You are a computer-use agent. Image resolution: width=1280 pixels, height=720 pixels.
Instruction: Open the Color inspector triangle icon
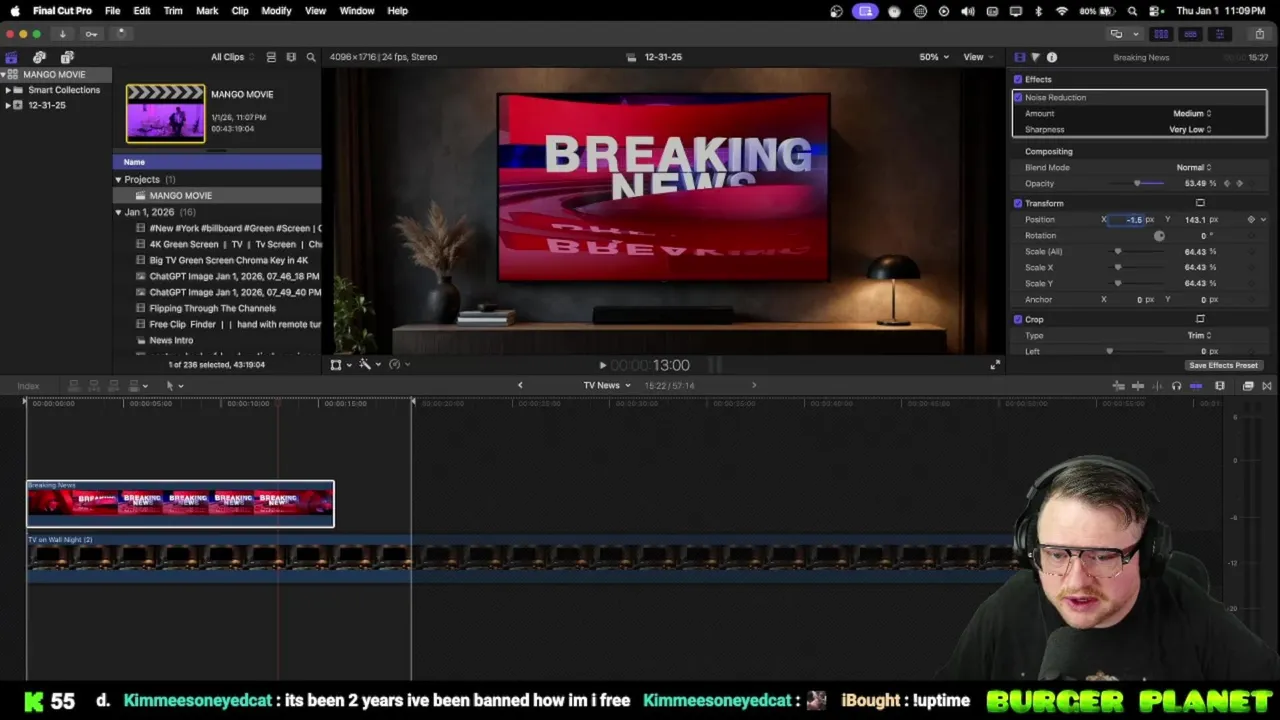[x=1035, y=57]
